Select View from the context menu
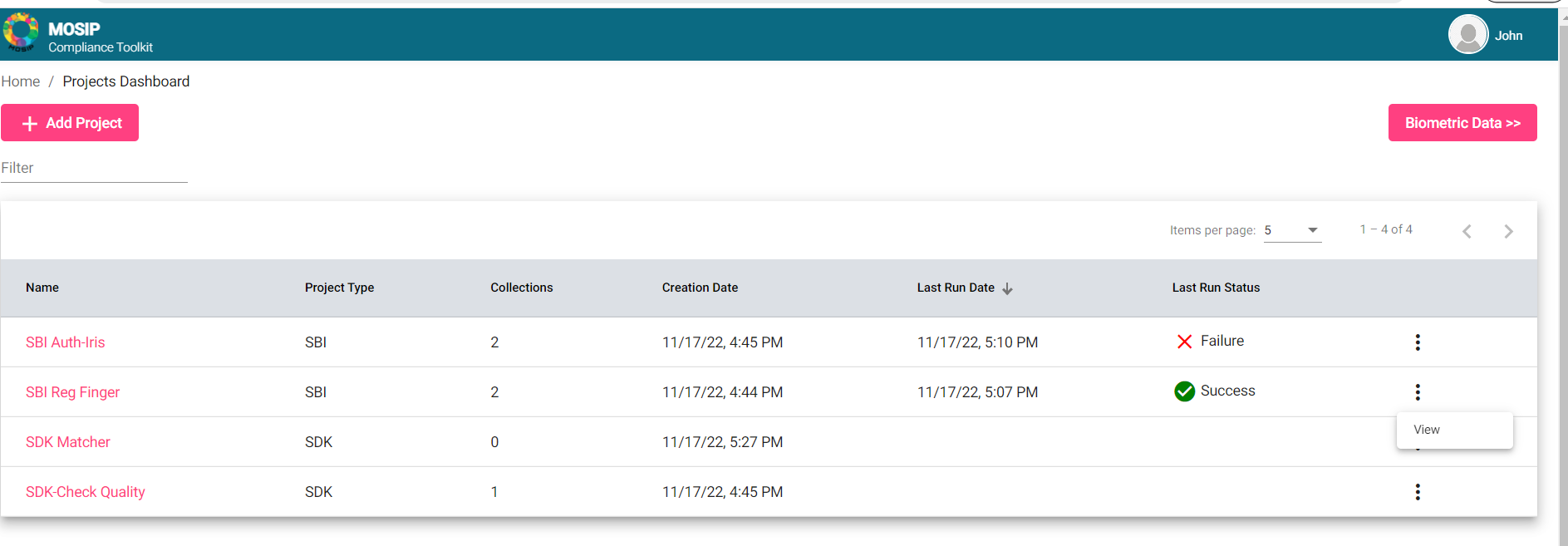 1428,430
